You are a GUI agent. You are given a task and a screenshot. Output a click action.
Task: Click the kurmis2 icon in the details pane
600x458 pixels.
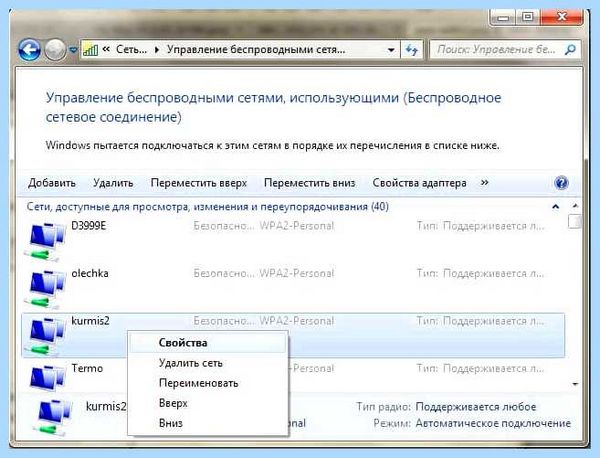(x=54, y=417)
